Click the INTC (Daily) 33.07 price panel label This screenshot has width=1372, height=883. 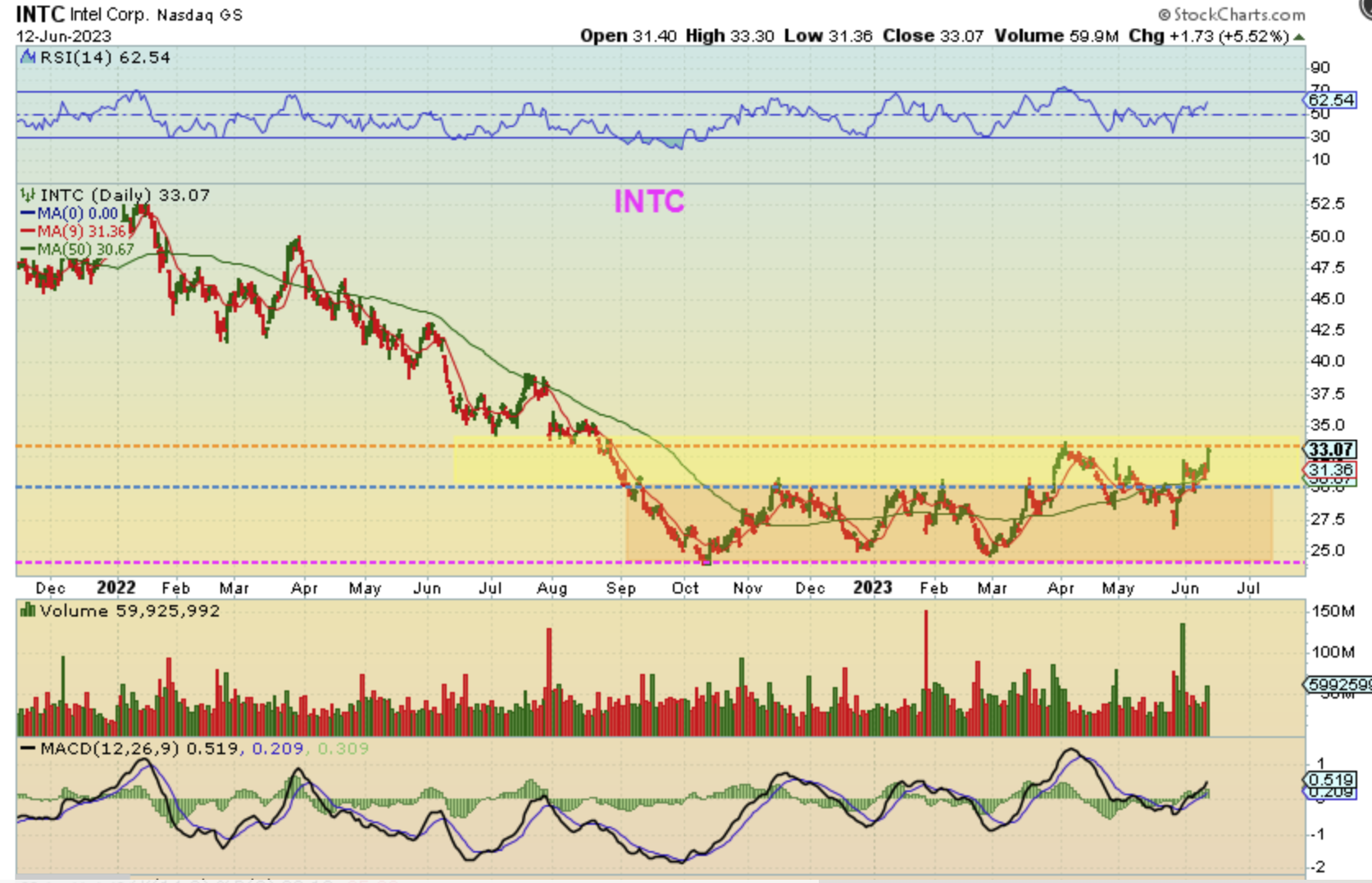coord(125,195)
